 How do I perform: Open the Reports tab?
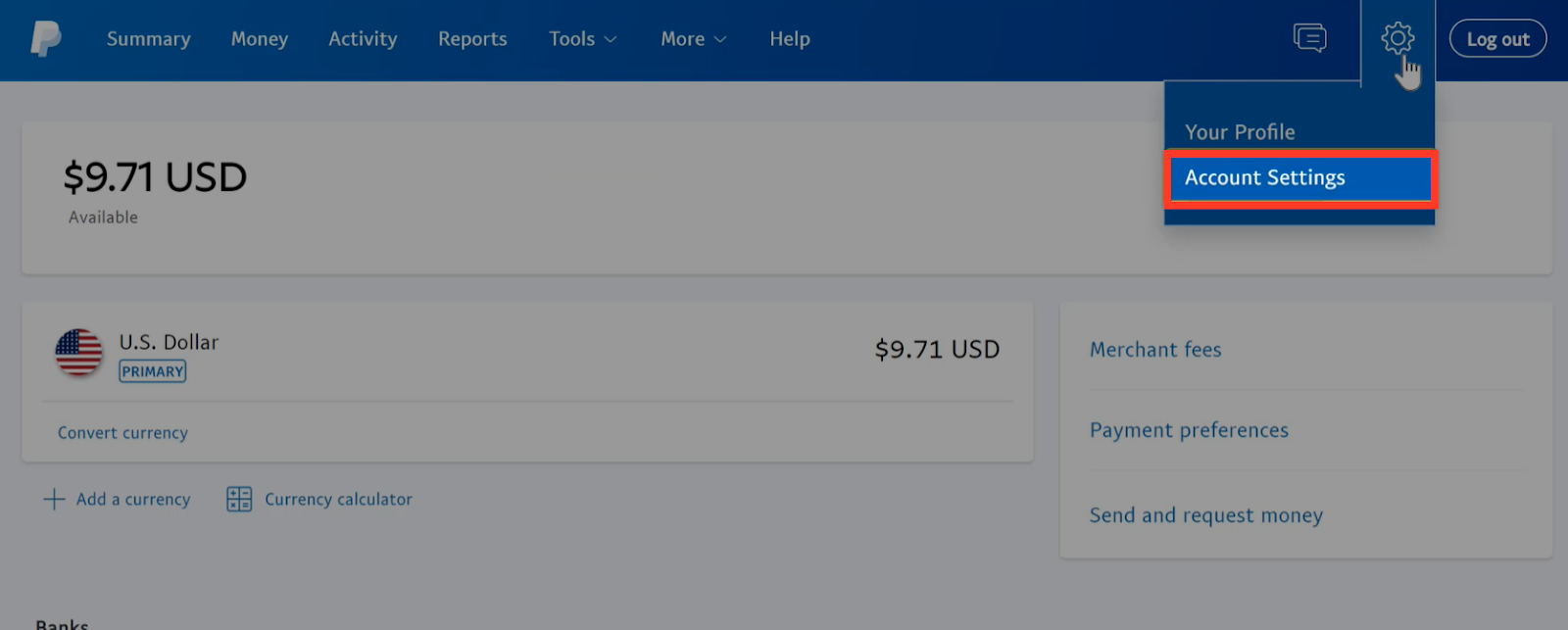click(x=472, y=39)
